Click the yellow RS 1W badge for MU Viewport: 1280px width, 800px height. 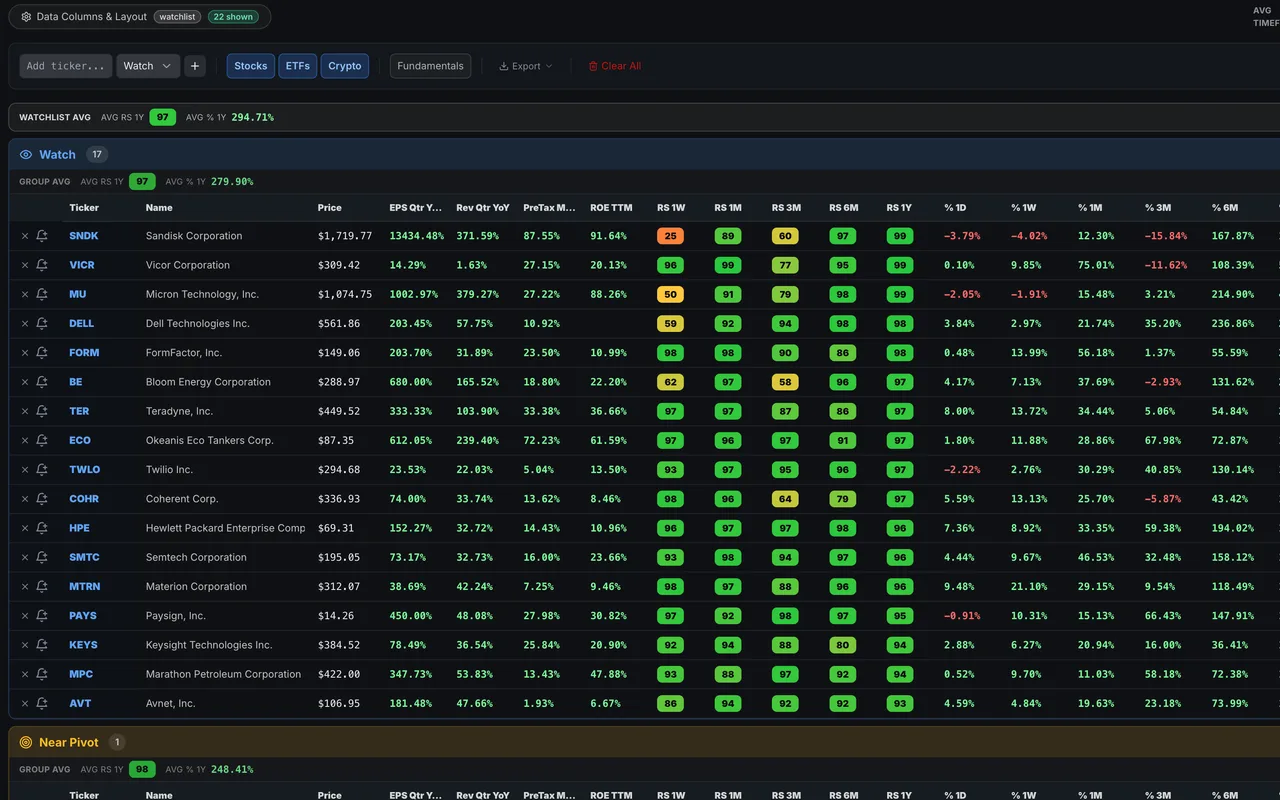[670, 294]
